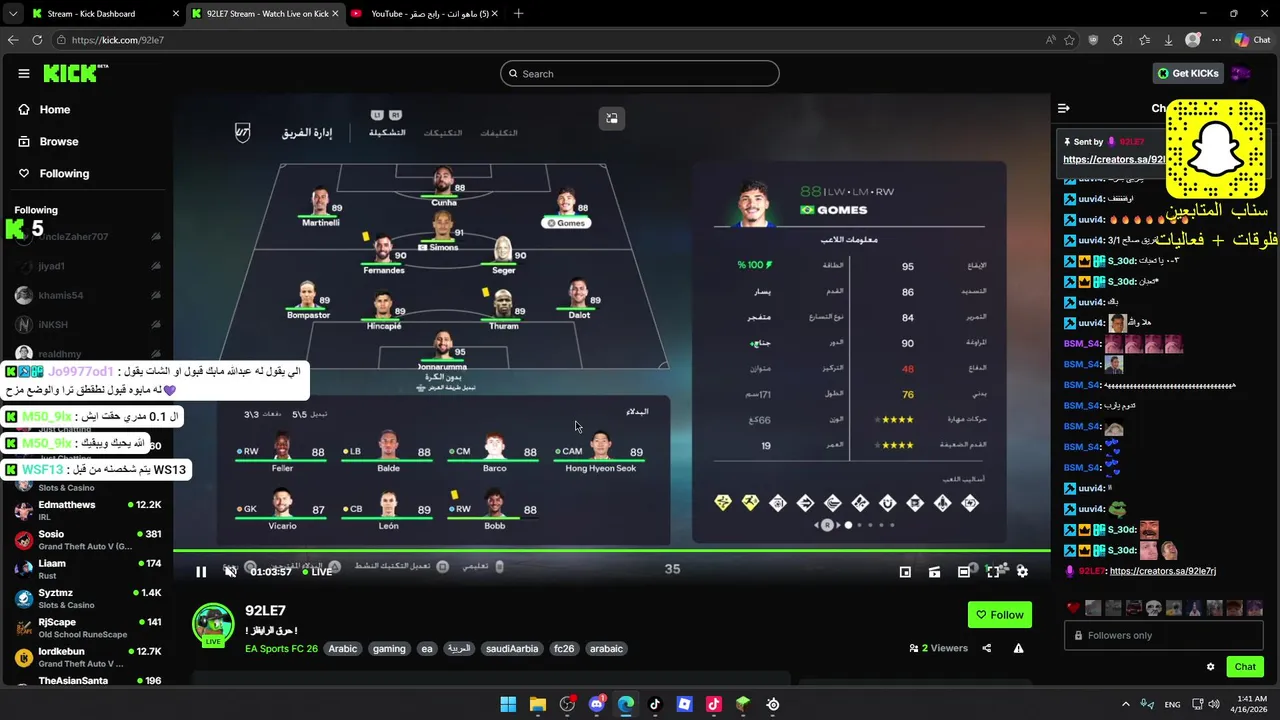1280x720 pixels.
Task: Share the 92LE7 stream
Action: (987, 648)
